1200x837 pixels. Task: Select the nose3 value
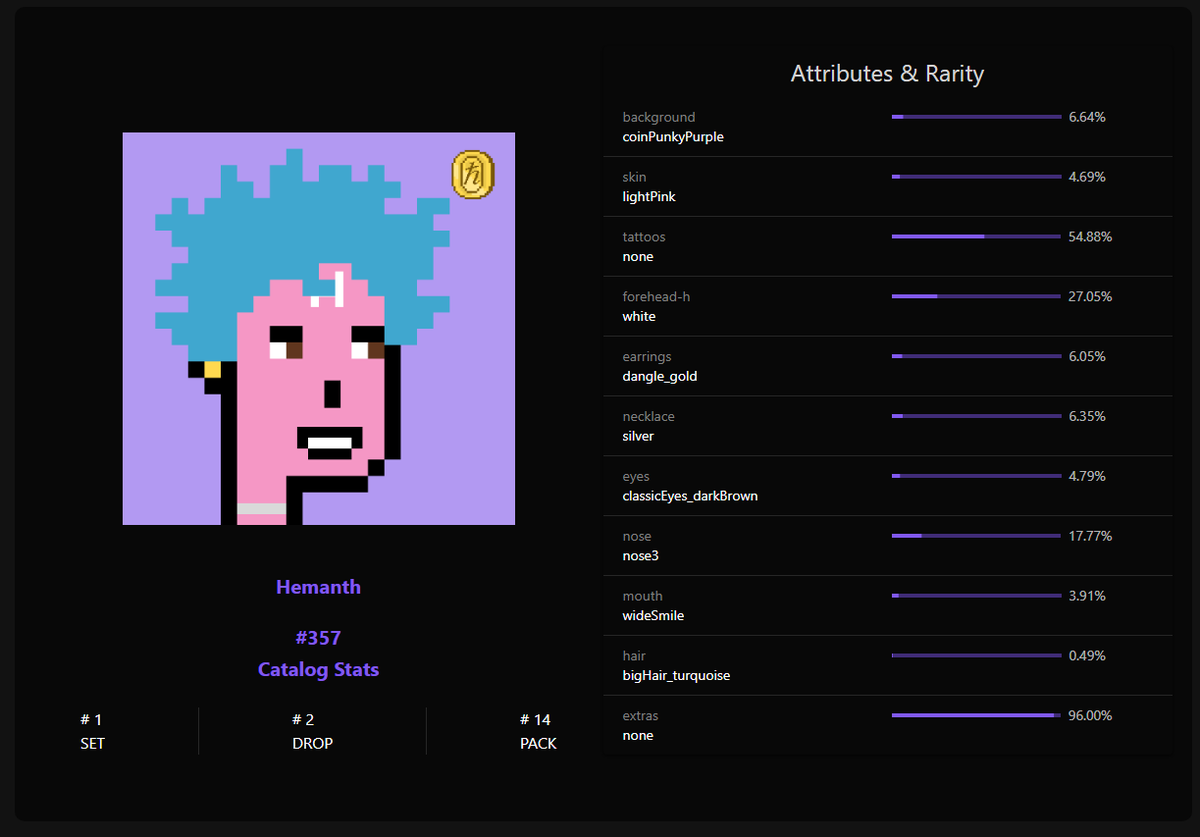point(641,556)
